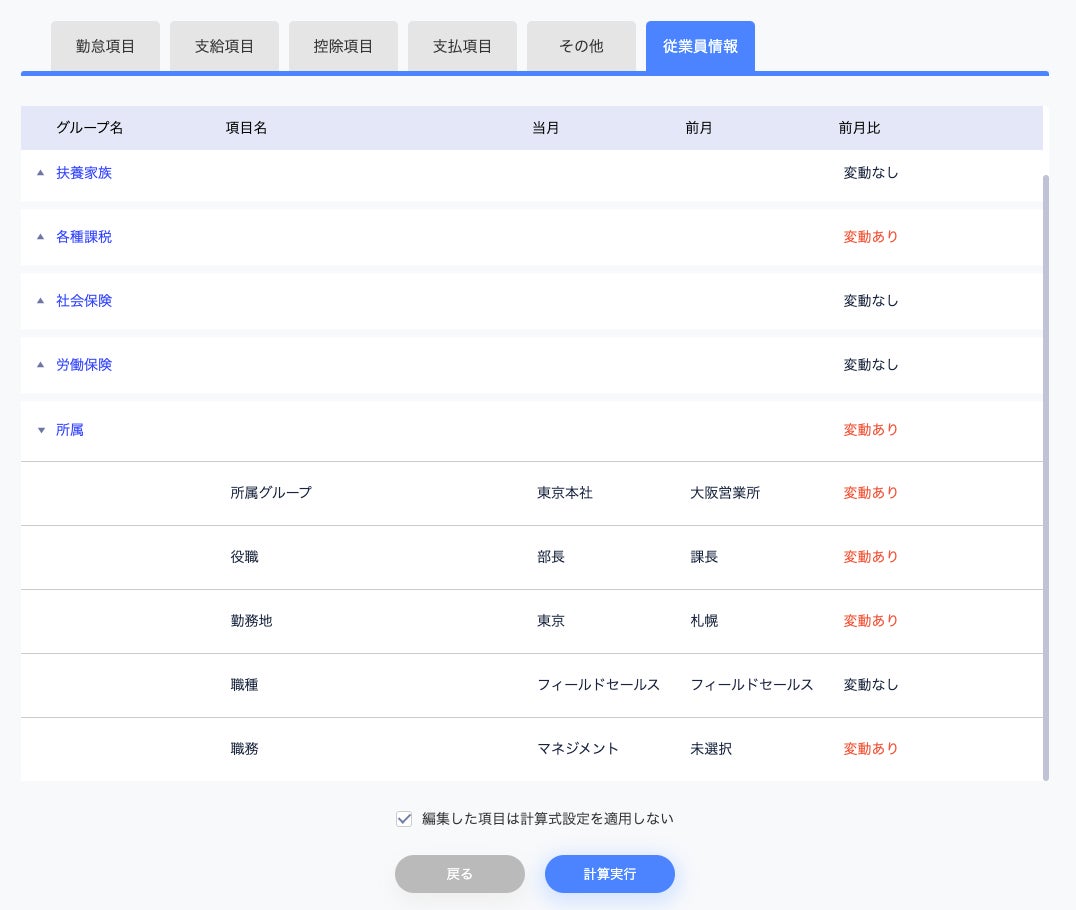Click the 札幌 previous month value
Viewport: 1076px width, 910px height.
(x=704, y=620)
